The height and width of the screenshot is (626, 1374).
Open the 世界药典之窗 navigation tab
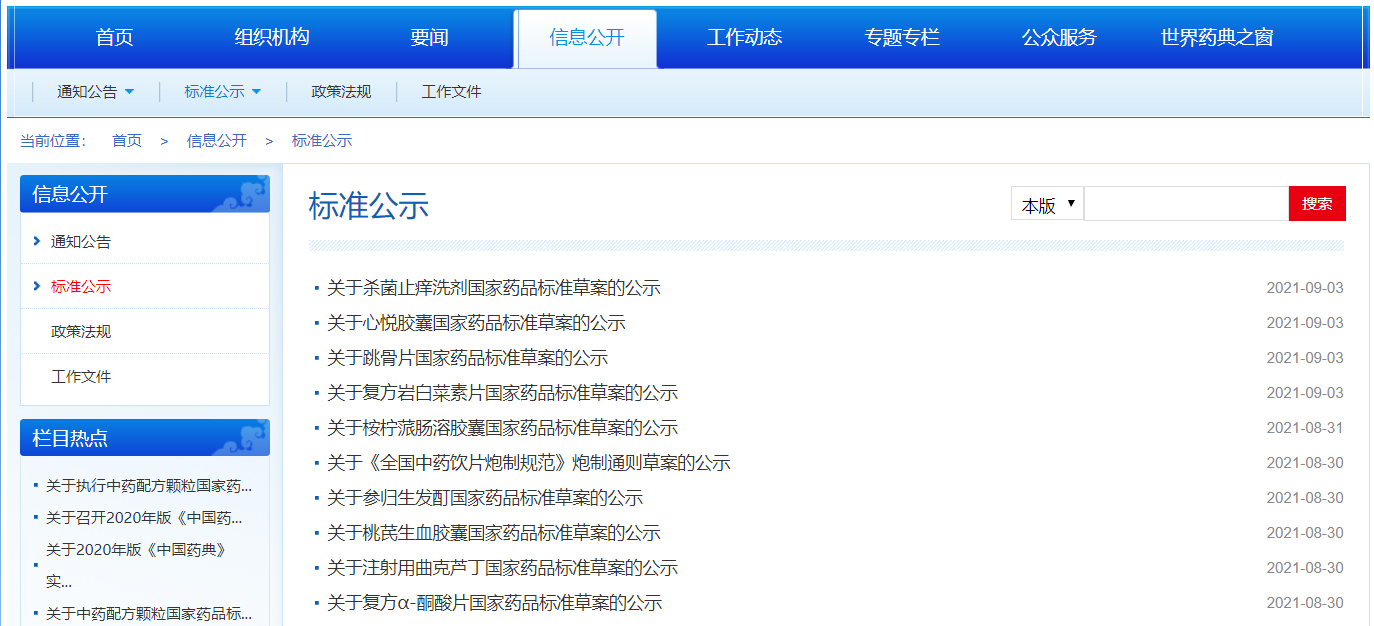pyautogui.click(x=1216, y=38)
